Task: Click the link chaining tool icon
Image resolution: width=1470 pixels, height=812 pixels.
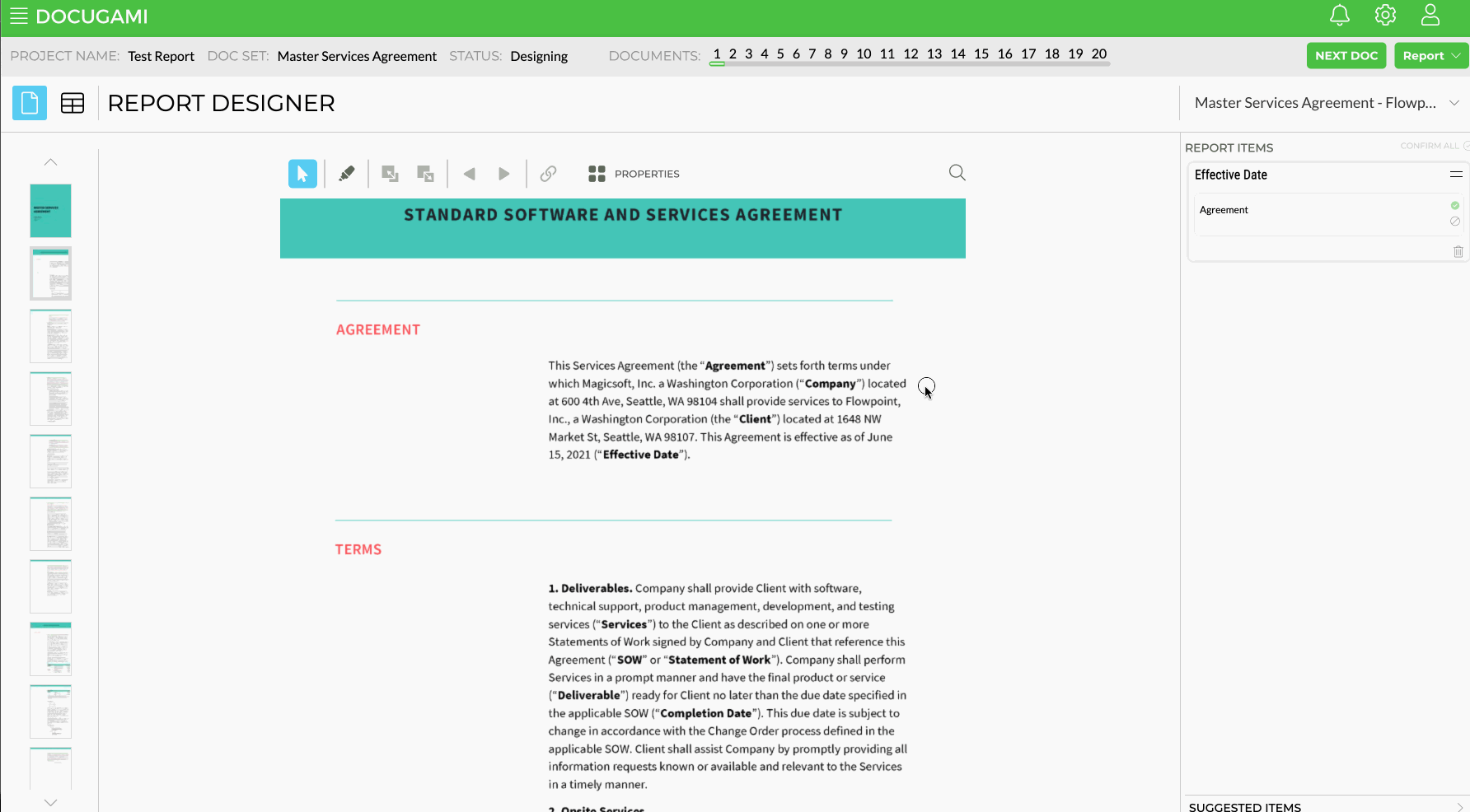Action: [x=548, y=173]
